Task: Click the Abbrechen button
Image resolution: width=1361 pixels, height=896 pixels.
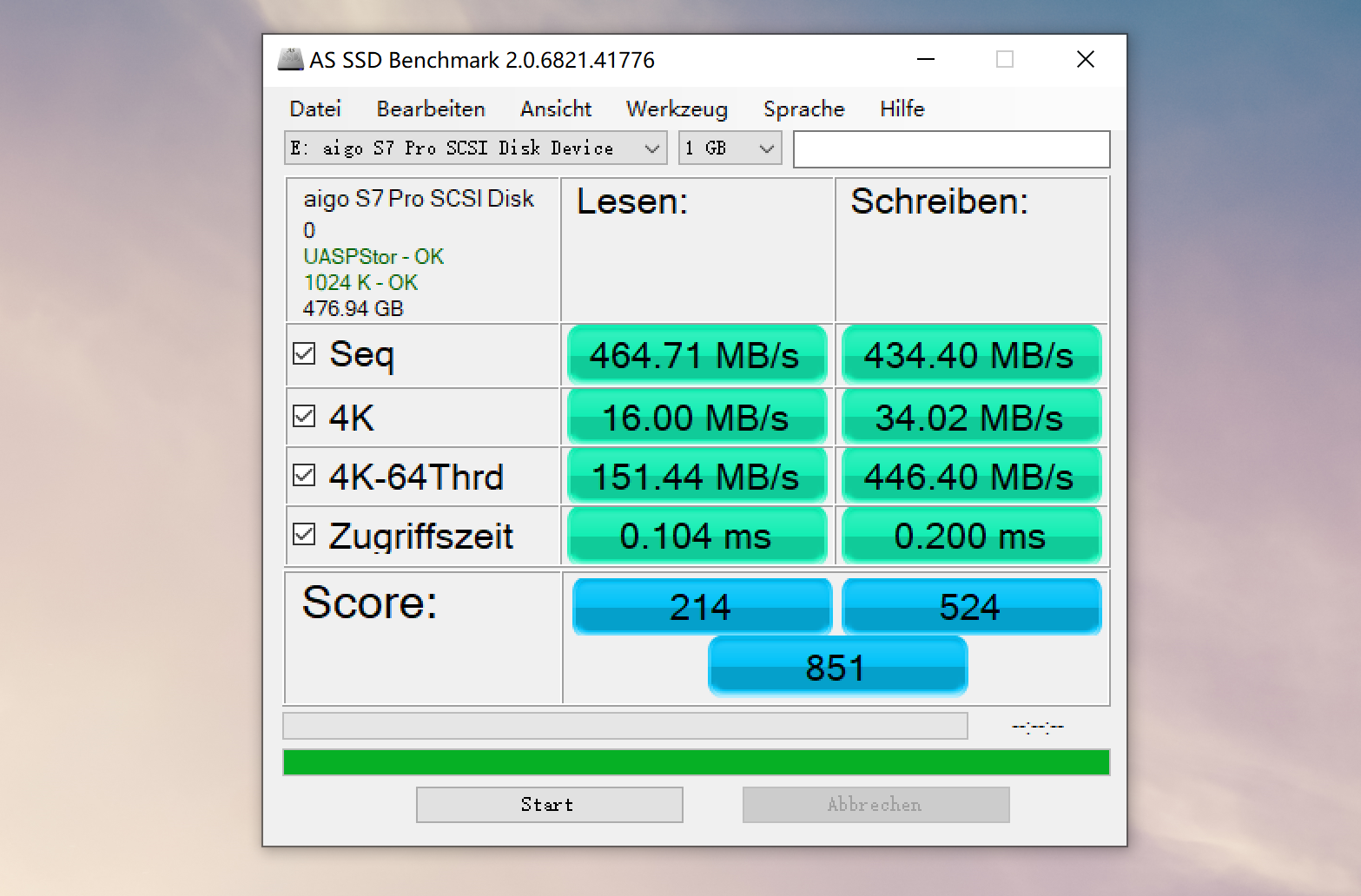Action: point(875,804)
